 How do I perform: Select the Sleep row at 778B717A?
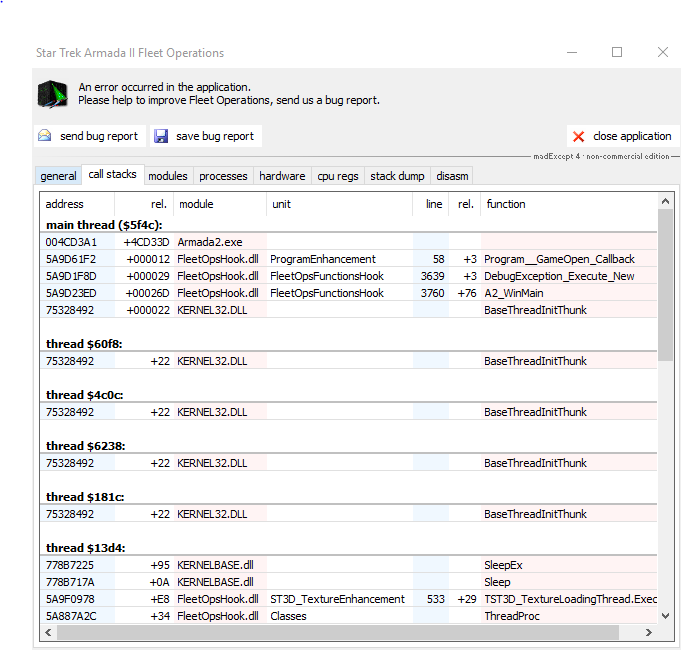[348, 582]
